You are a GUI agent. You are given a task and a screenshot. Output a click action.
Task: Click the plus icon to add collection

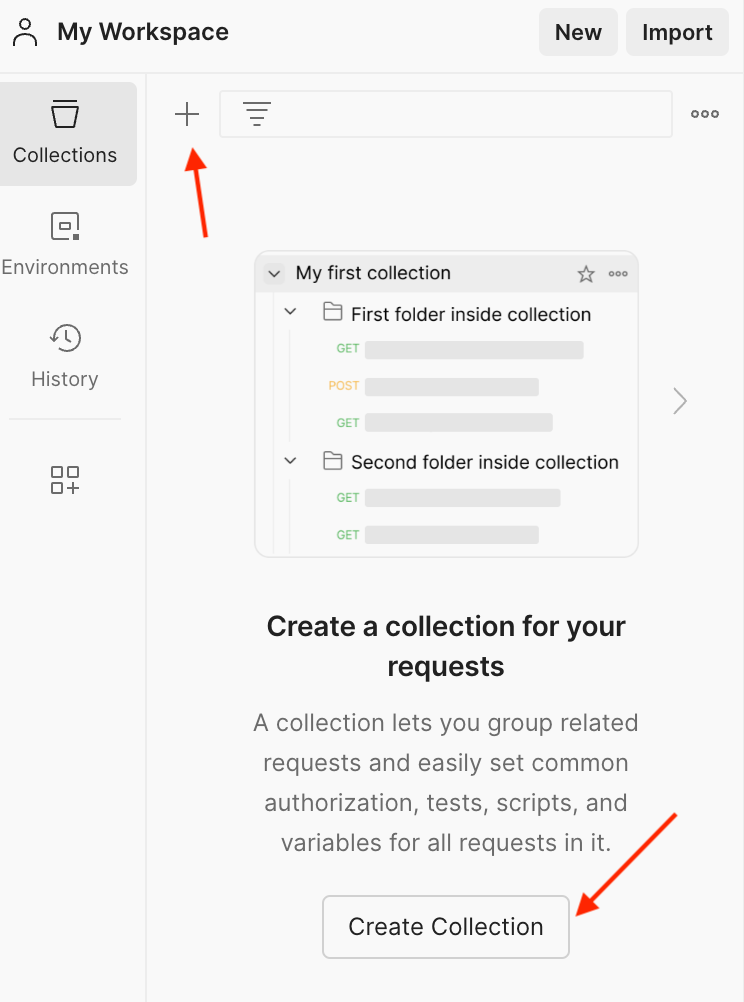(187, 115)
